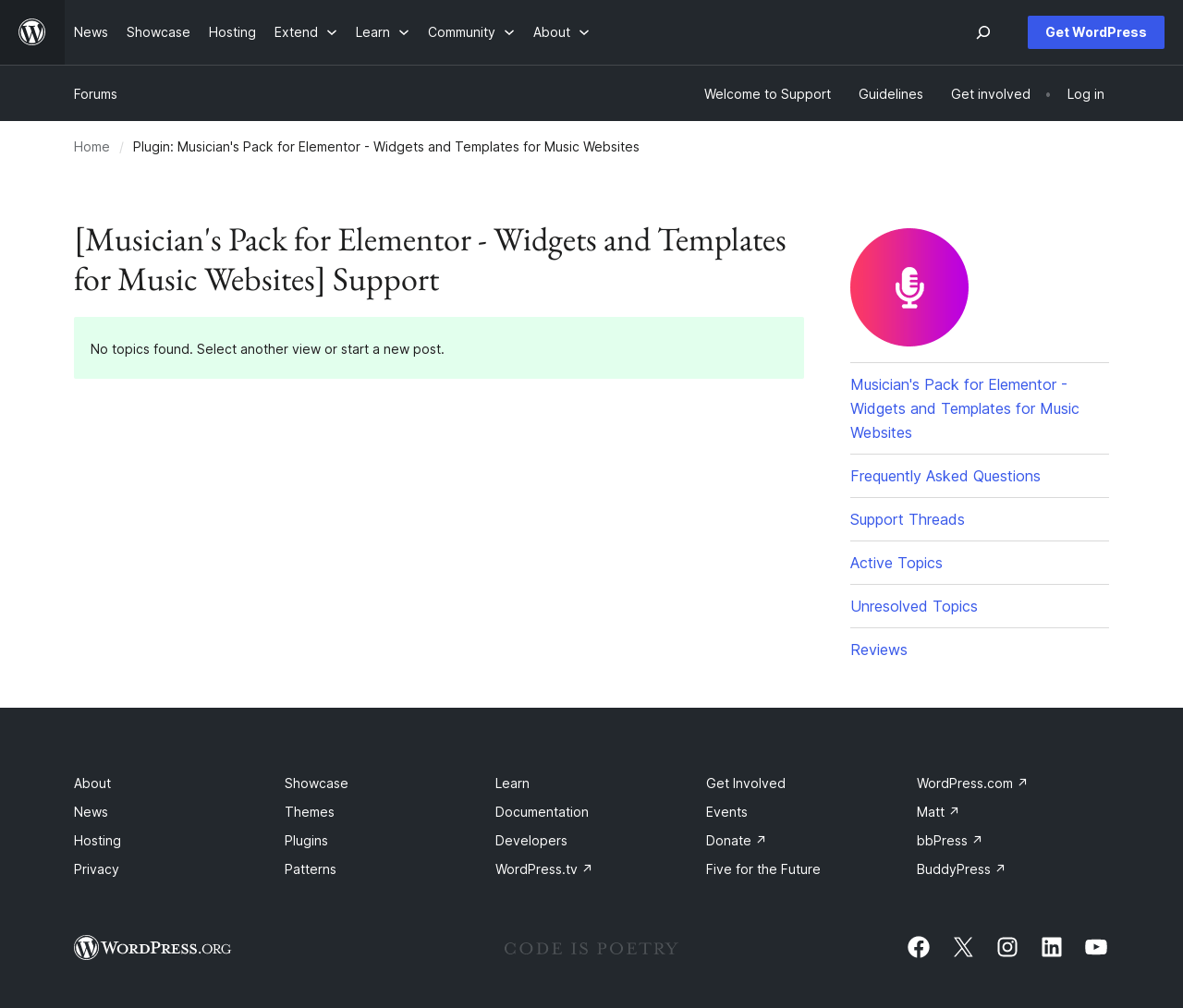Open Get involved in sub navigation
The width and height of the screenshot is (1183, 1008).
991,94
